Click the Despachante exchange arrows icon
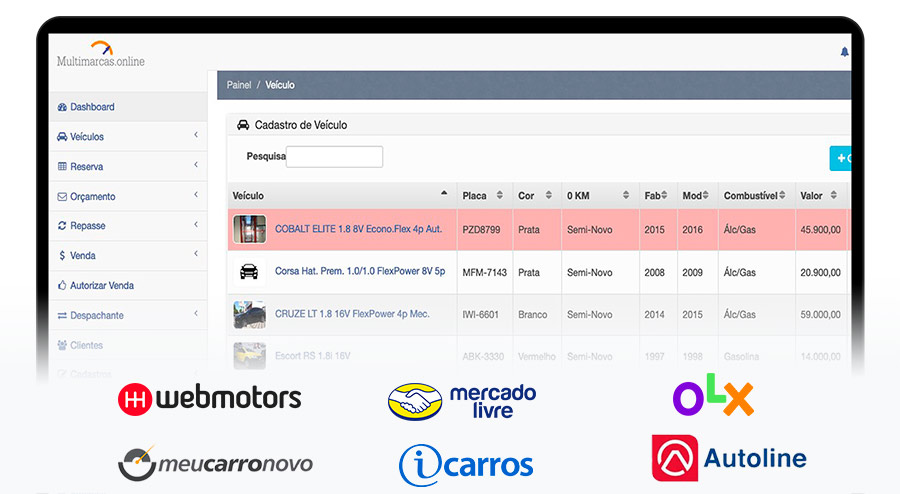 click(x=62, y=316)
